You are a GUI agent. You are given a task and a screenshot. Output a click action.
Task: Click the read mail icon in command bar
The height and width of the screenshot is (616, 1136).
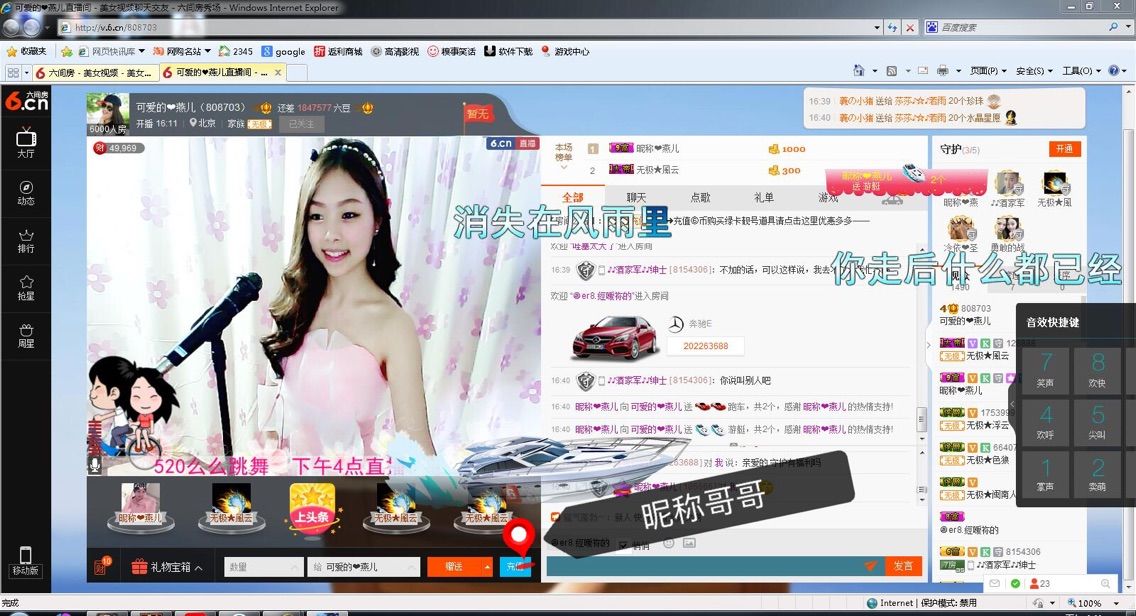922,71
